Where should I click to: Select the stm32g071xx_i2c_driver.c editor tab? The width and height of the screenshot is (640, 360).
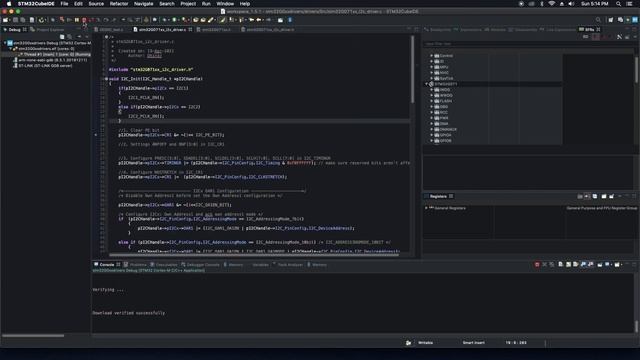[162, 29]
